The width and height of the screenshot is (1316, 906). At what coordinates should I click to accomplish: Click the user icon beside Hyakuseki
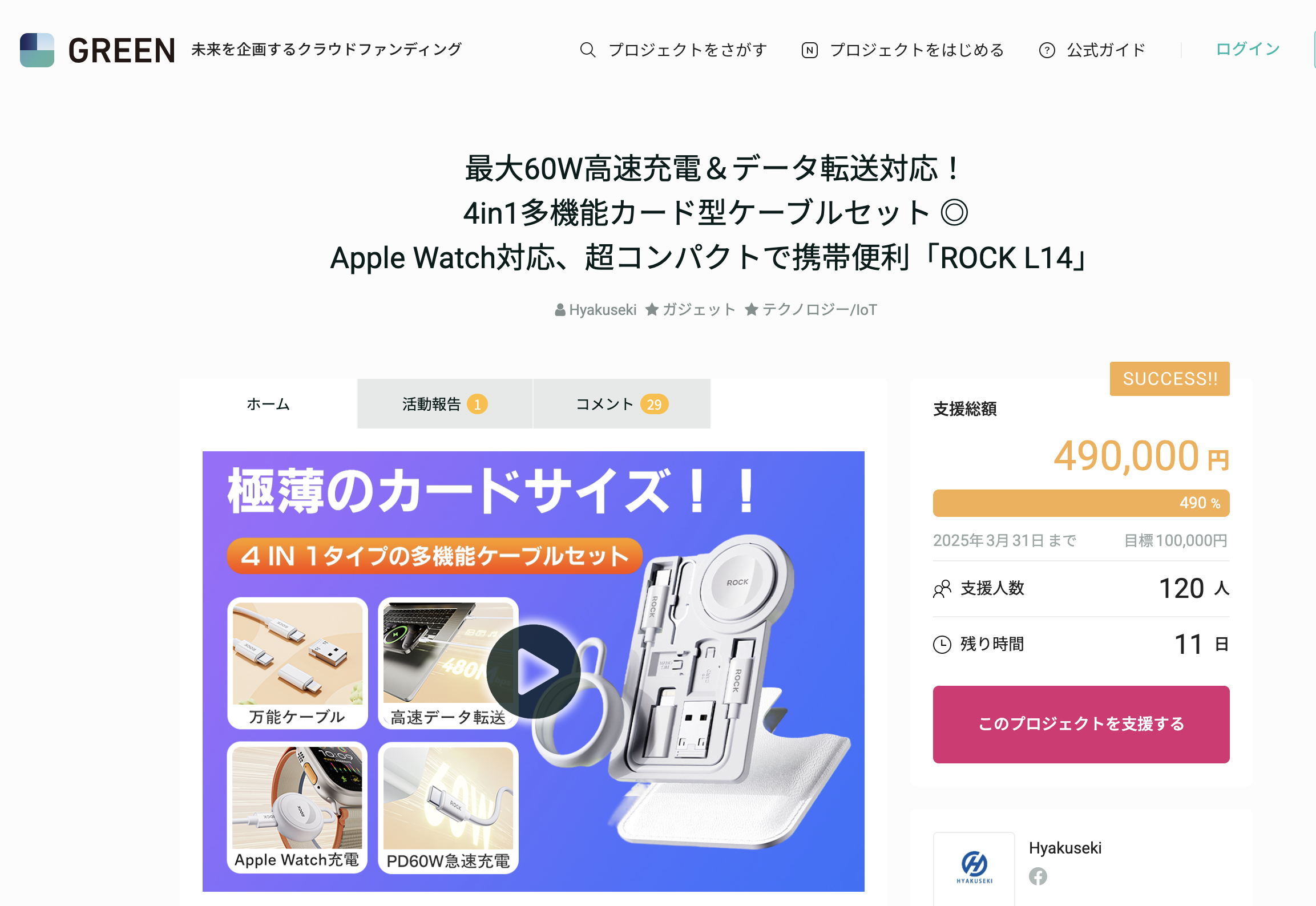pyautogui.click(x=560, y=310)
